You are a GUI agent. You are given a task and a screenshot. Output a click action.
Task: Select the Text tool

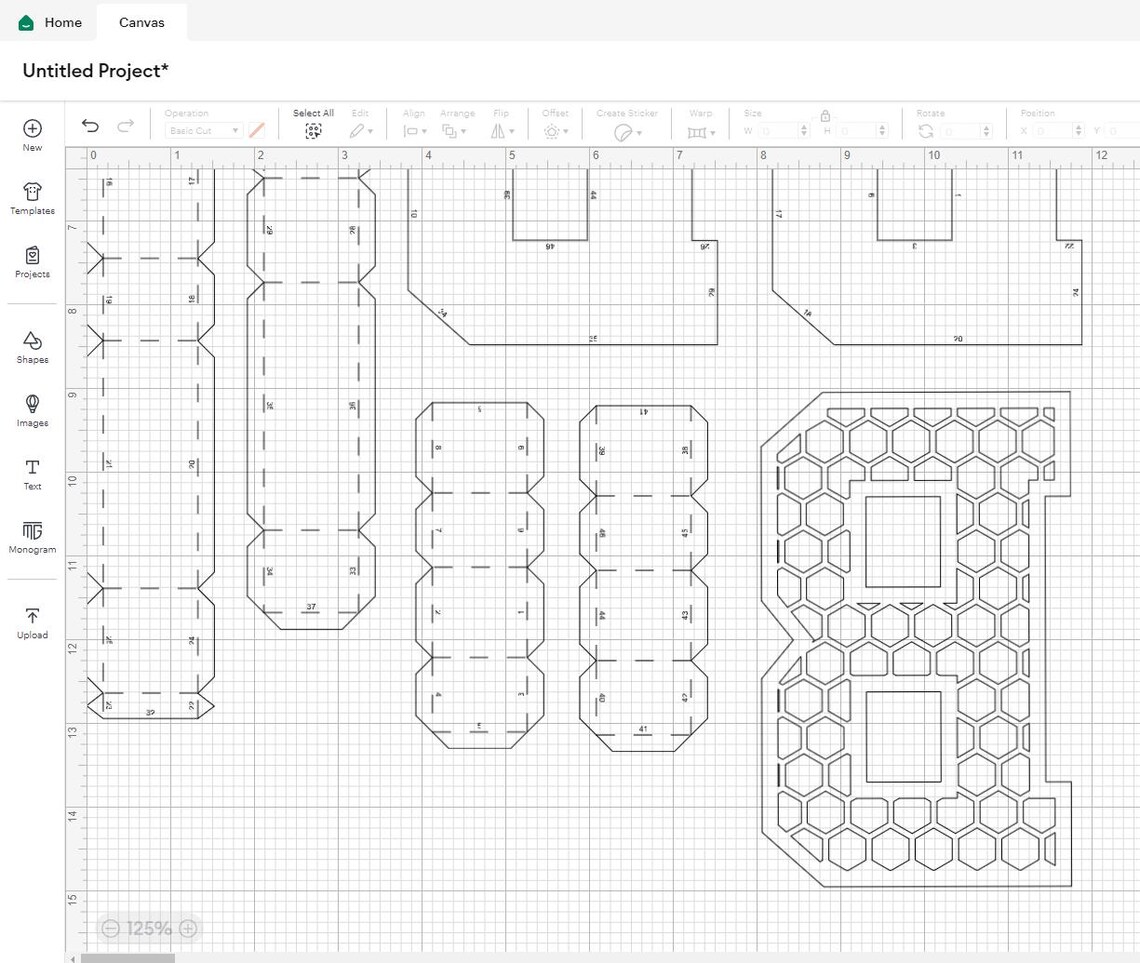coord(32,475)
